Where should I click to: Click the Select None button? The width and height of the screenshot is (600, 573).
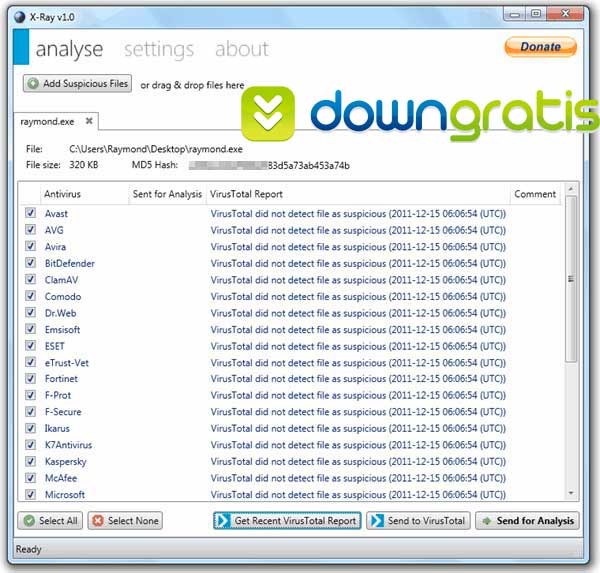pyautogui.click(x=125, y=521)
